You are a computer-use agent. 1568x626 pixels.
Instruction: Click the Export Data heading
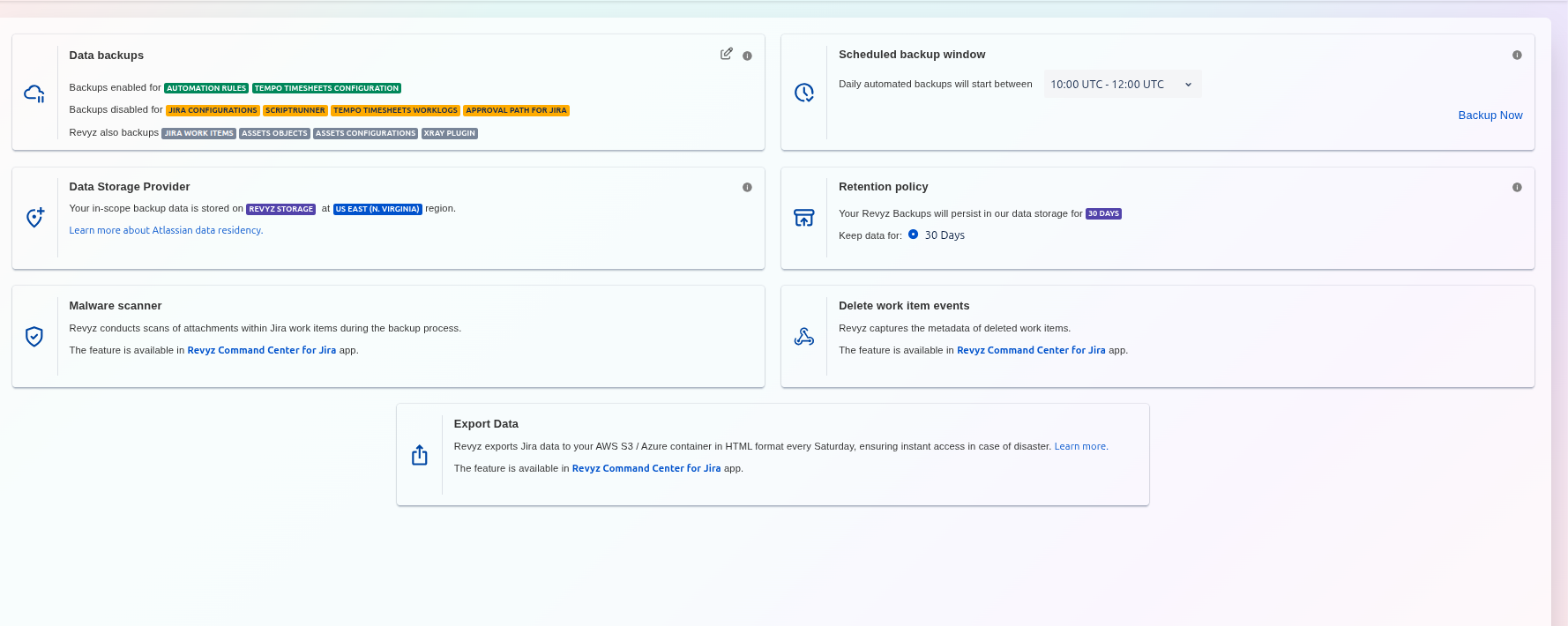tap(486, 424)
